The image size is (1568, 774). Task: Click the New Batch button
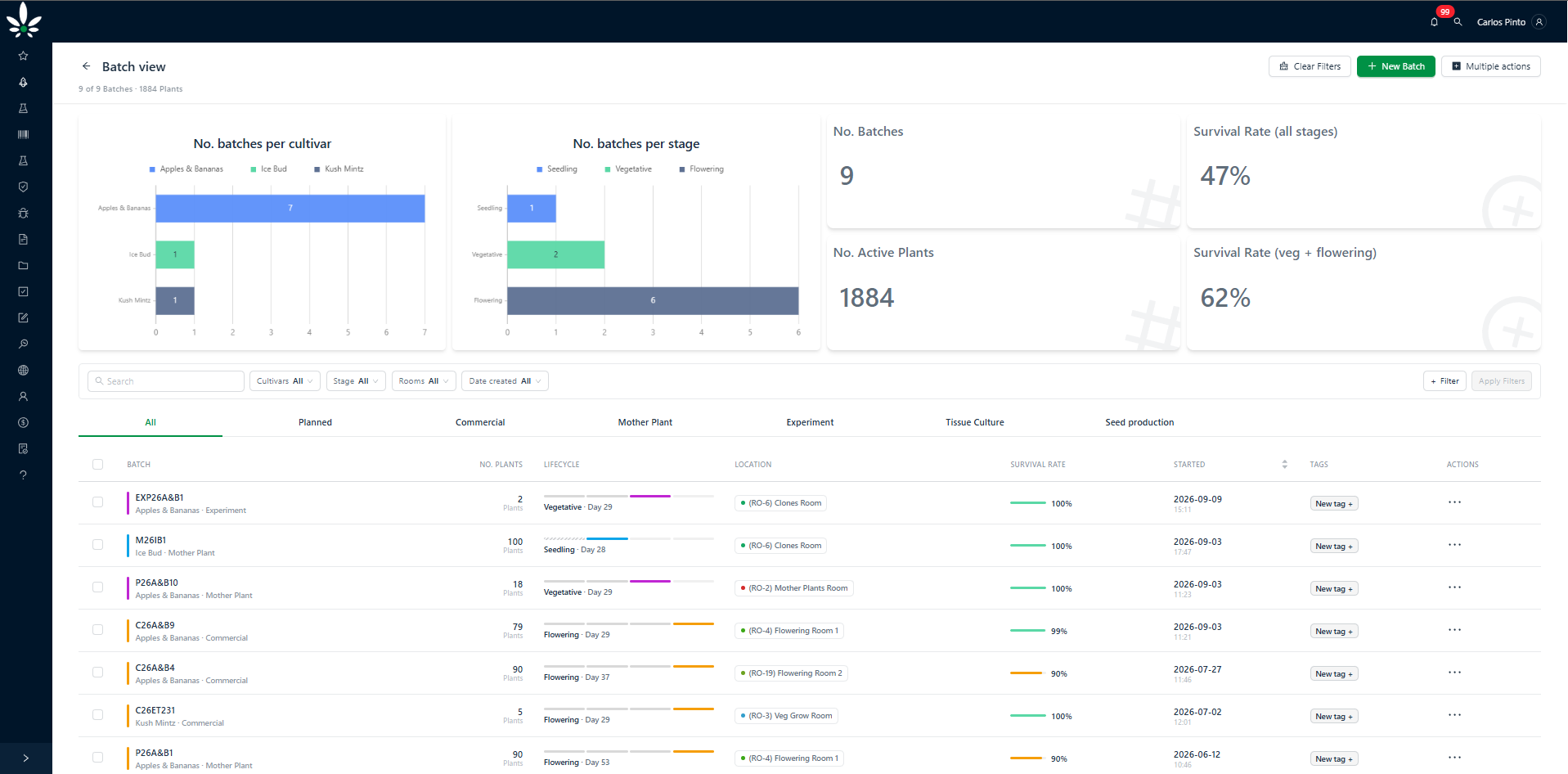coord(1395,66)
